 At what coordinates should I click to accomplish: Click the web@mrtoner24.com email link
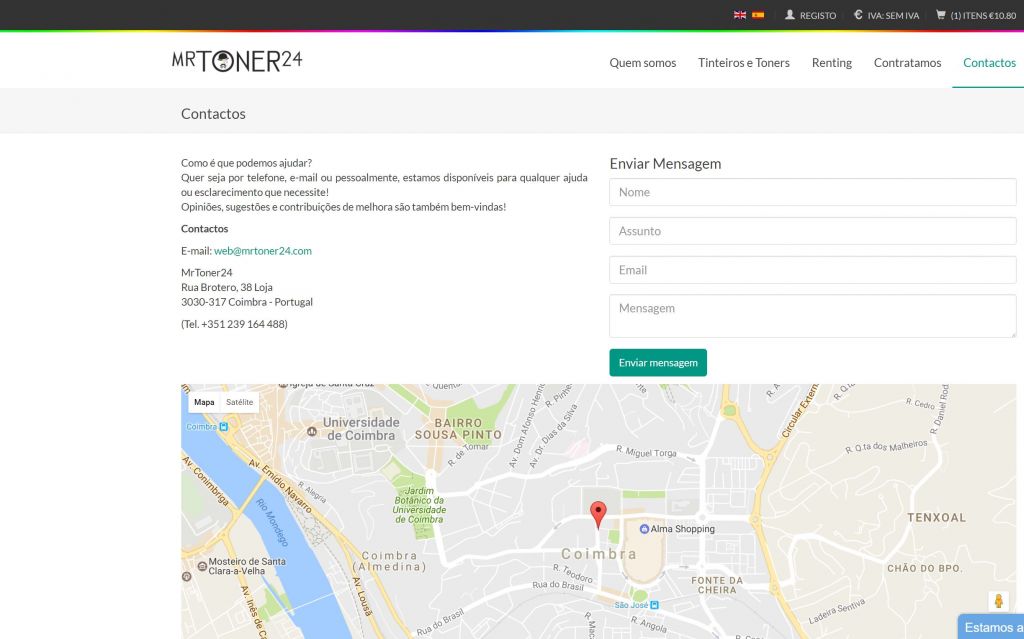263,251
